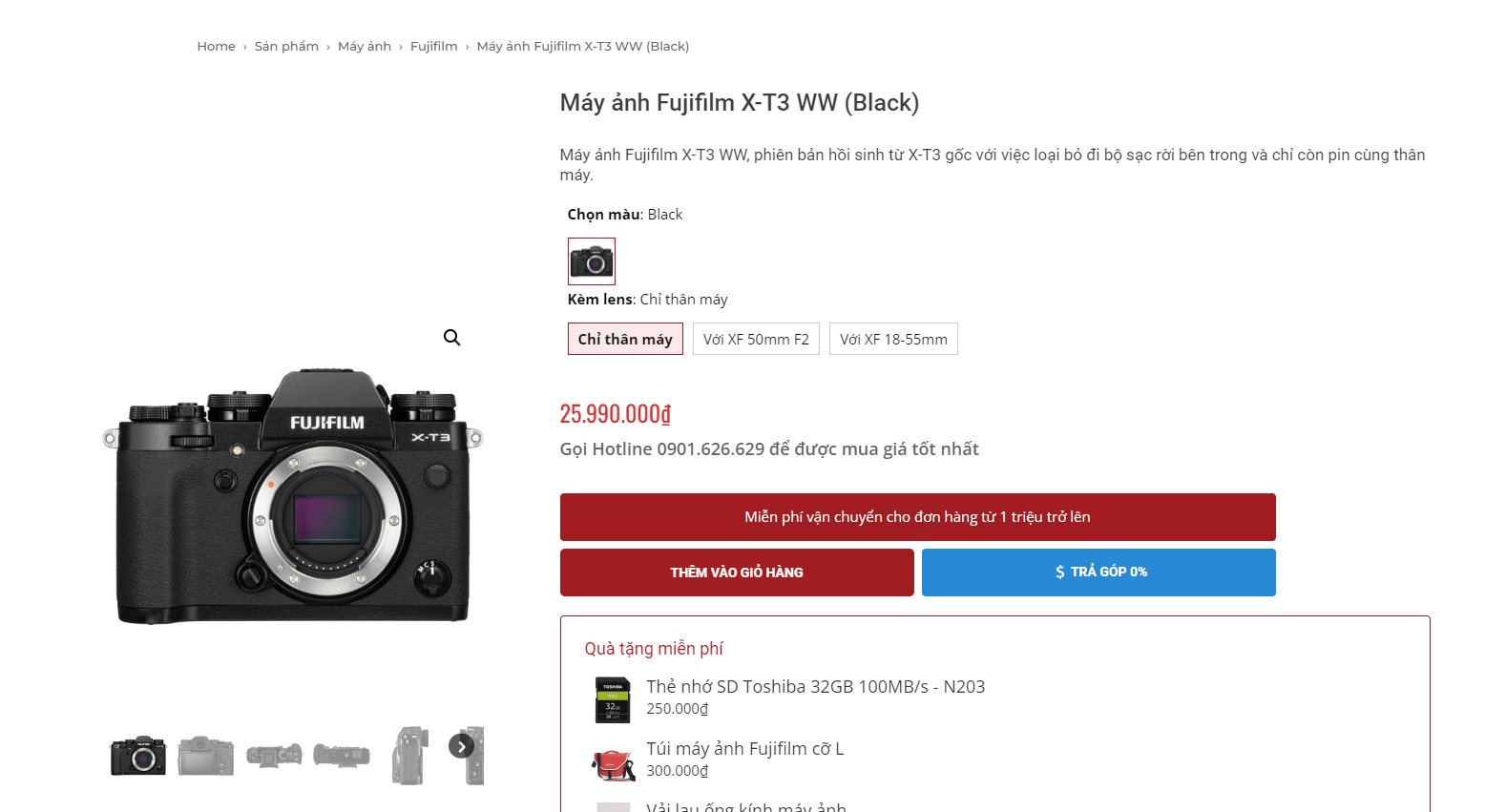This screenshot has height=812, width=1485.
Task: Click the 'TRẢ GÓP 0%' installment button
Action: coord(1098,573)
